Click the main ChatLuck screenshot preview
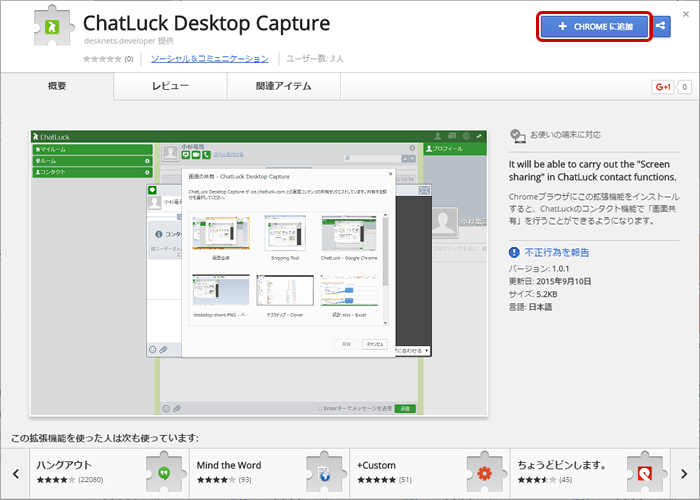 pyautogui.click(x=258, y=273)
